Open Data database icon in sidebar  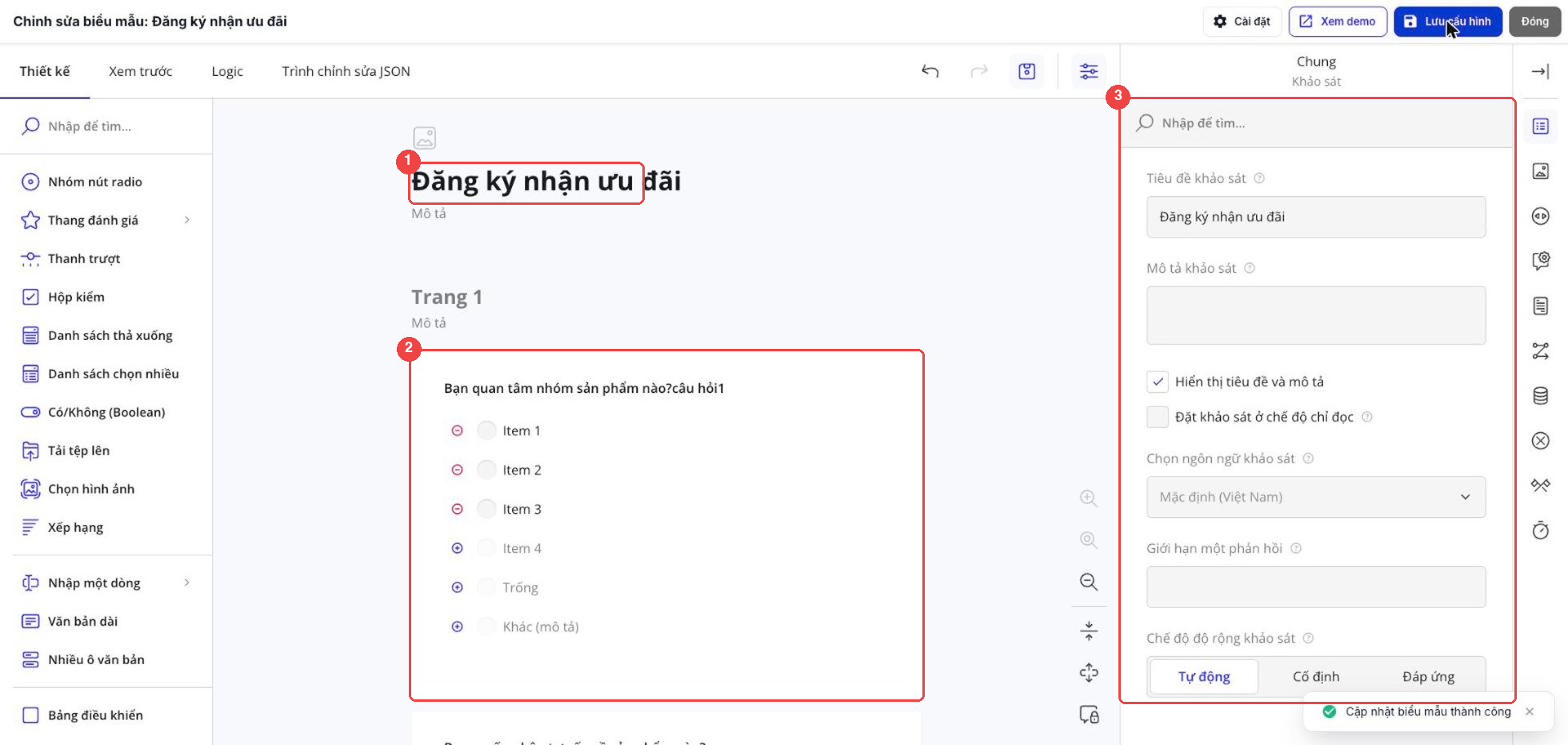pos(1541,395)
